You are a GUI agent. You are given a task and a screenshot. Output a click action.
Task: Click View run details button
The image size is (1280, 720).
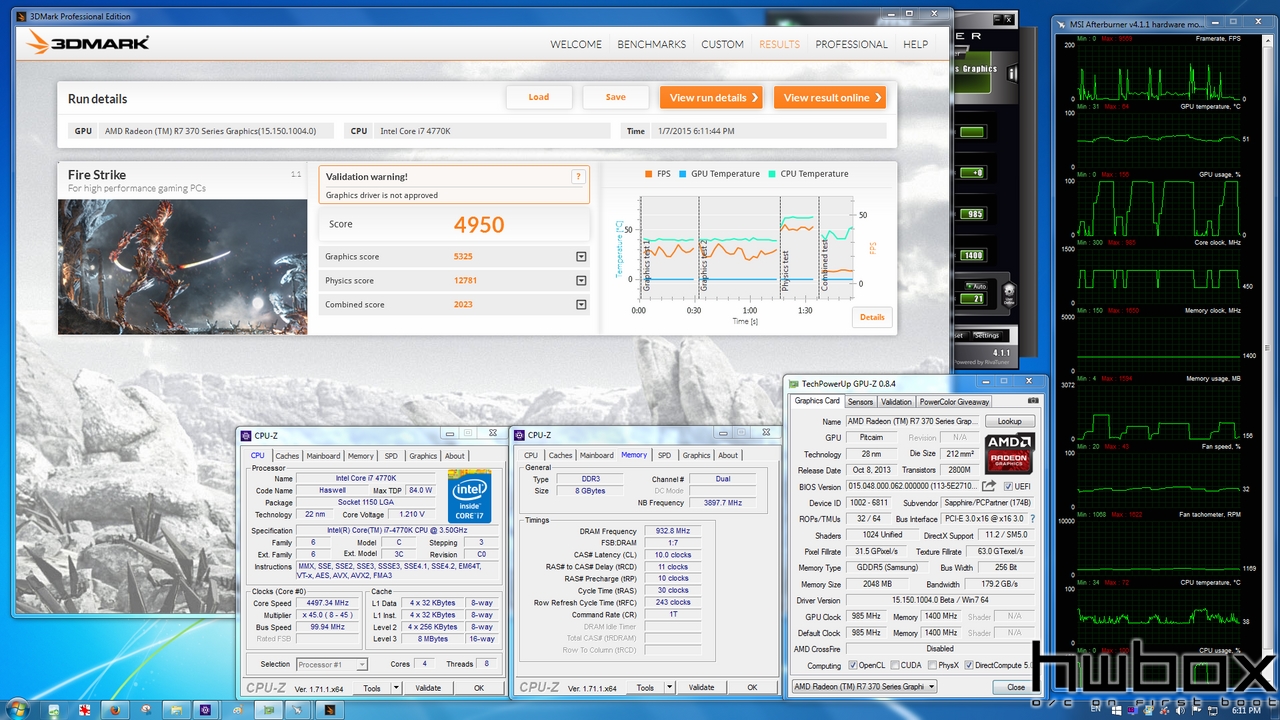tap(712, 97)
